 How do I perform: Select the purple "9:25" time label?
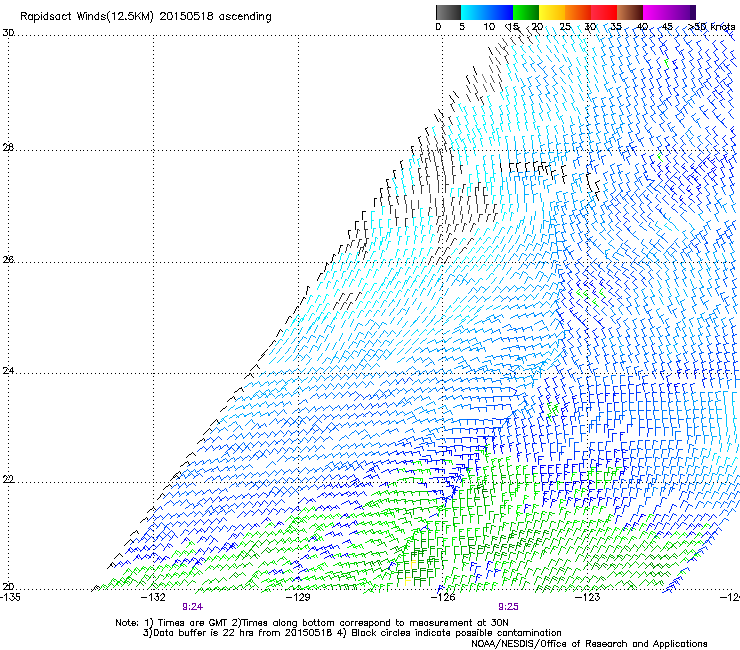[508, 607]
